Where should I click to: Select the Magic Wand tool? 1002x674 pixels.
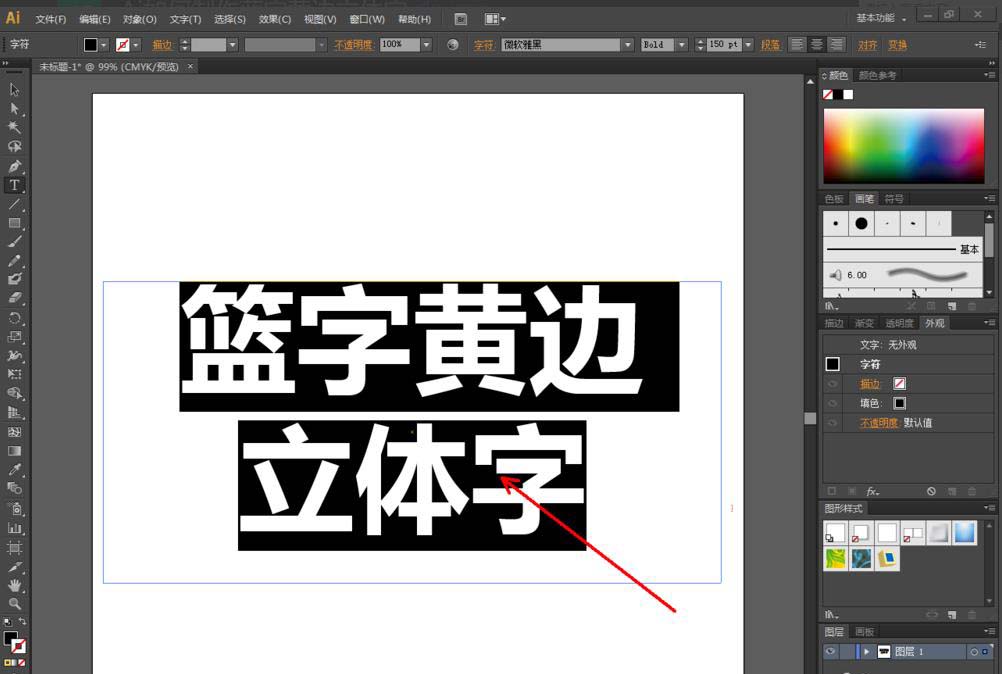coord(14,127)
